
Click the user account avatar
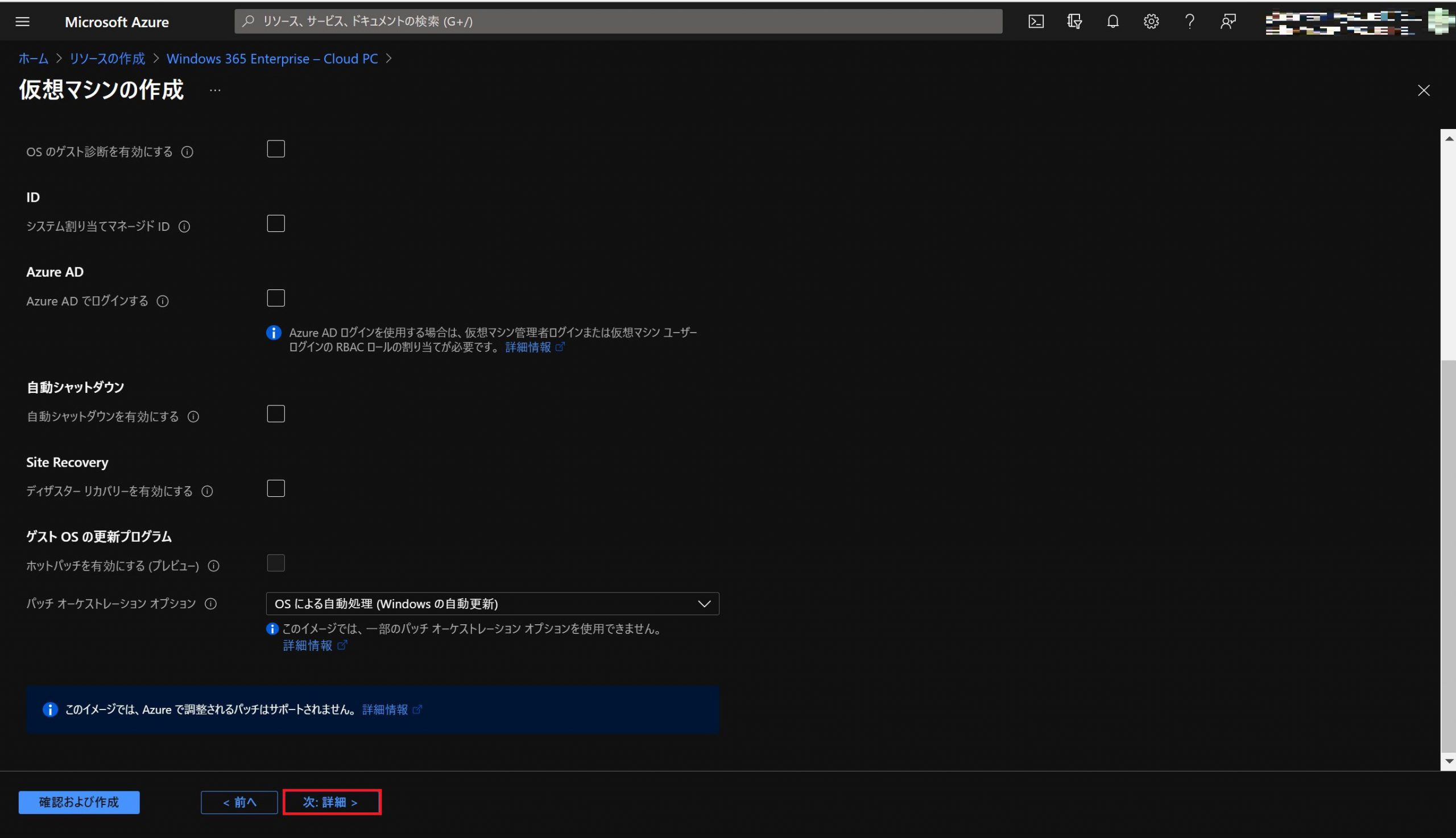[x=1441, y=21]
